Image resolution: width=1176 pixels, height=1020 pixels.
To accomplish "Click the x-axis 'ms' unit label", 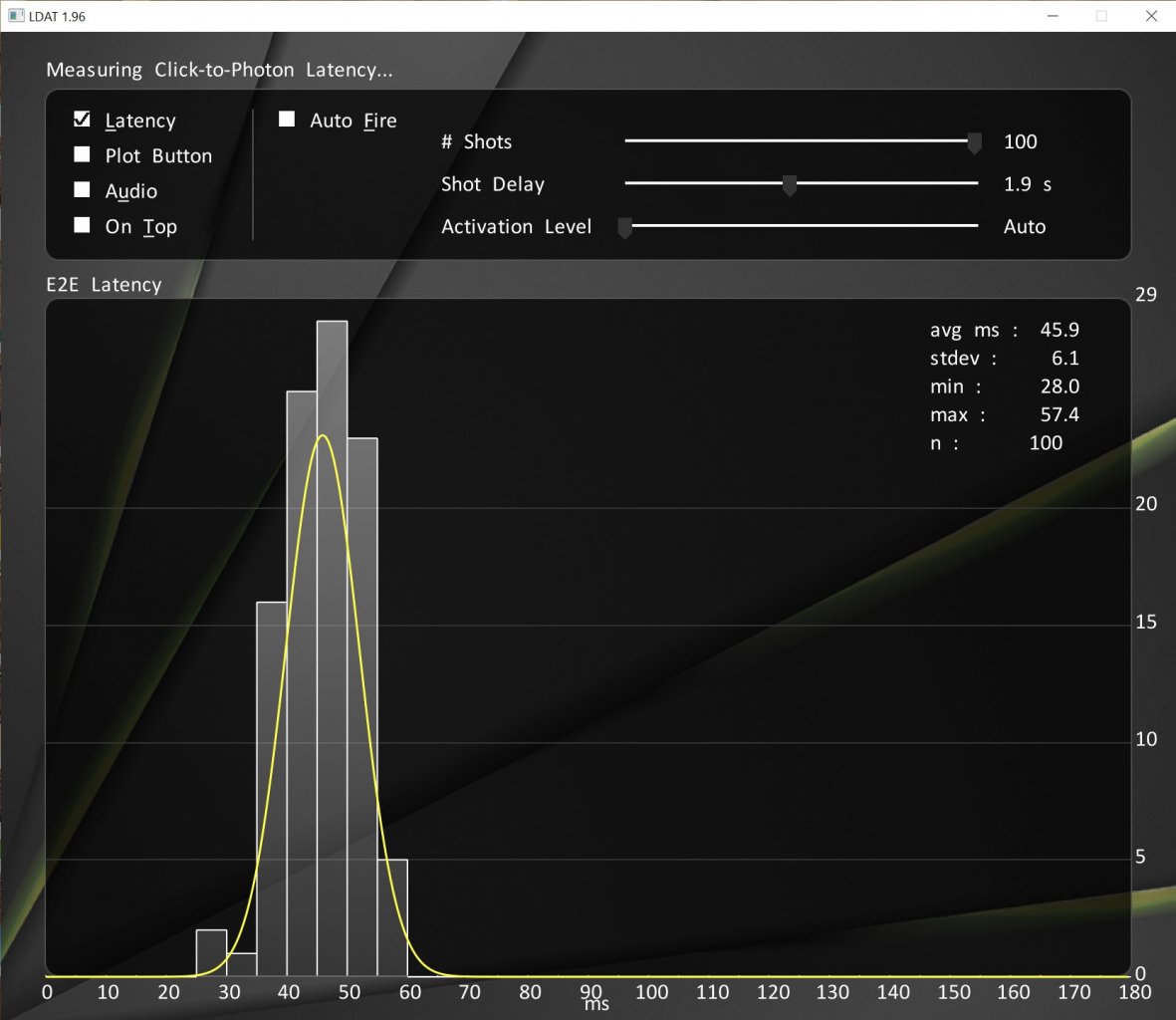I will pos(596,1005).
